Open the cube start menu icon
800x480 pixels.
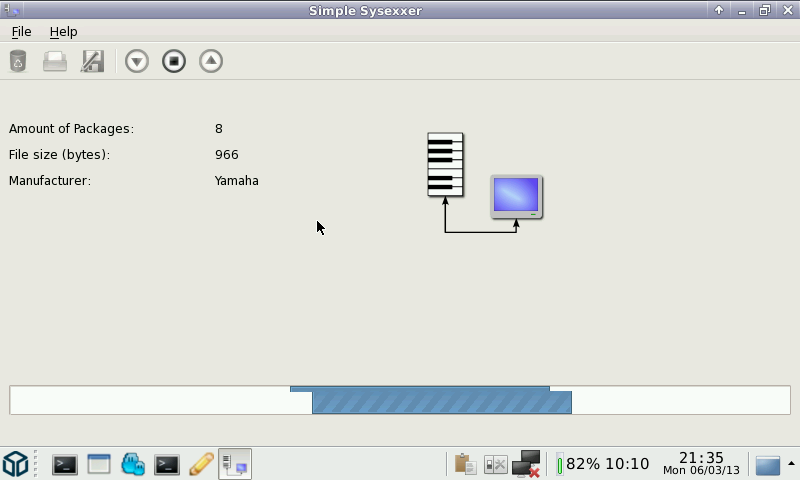(x=15, y=464)
